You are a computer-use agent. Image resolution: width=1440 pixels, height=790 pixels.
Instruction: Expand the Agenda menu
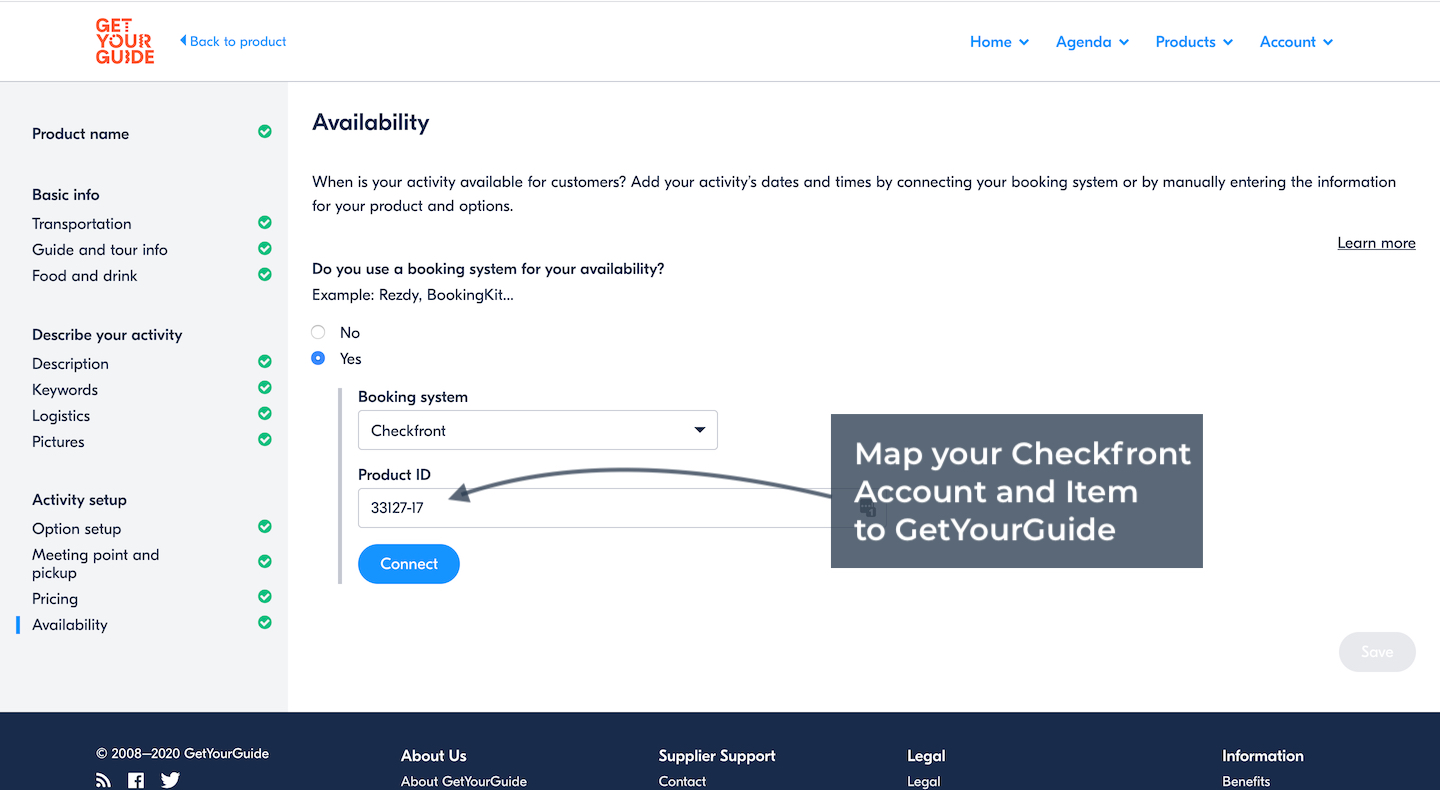pos(1092,42)
